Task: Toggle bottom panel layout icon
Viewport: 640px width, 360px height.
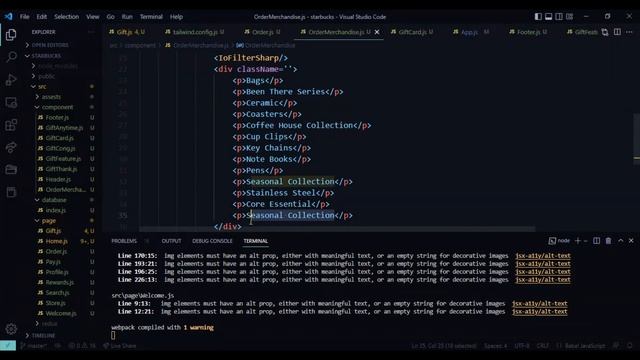Action: pyautogui.click(x=549, y=17)
